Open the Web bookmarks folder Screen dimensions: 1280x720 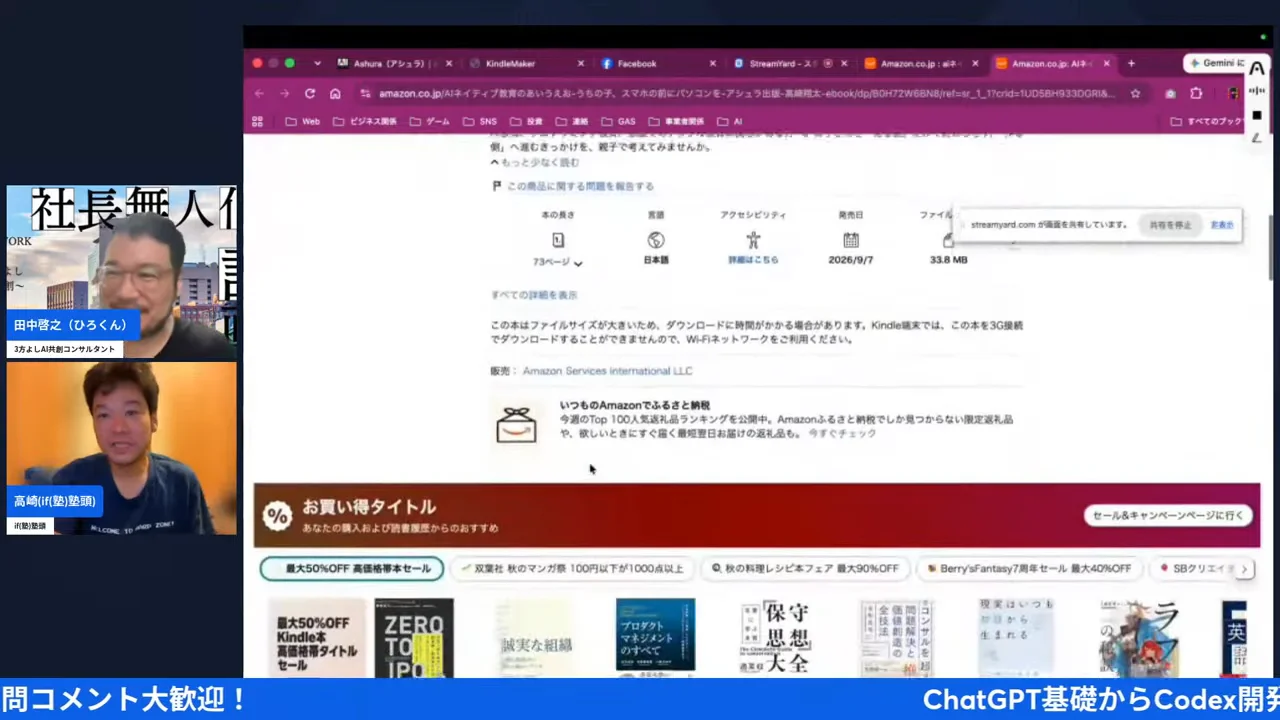303,121
